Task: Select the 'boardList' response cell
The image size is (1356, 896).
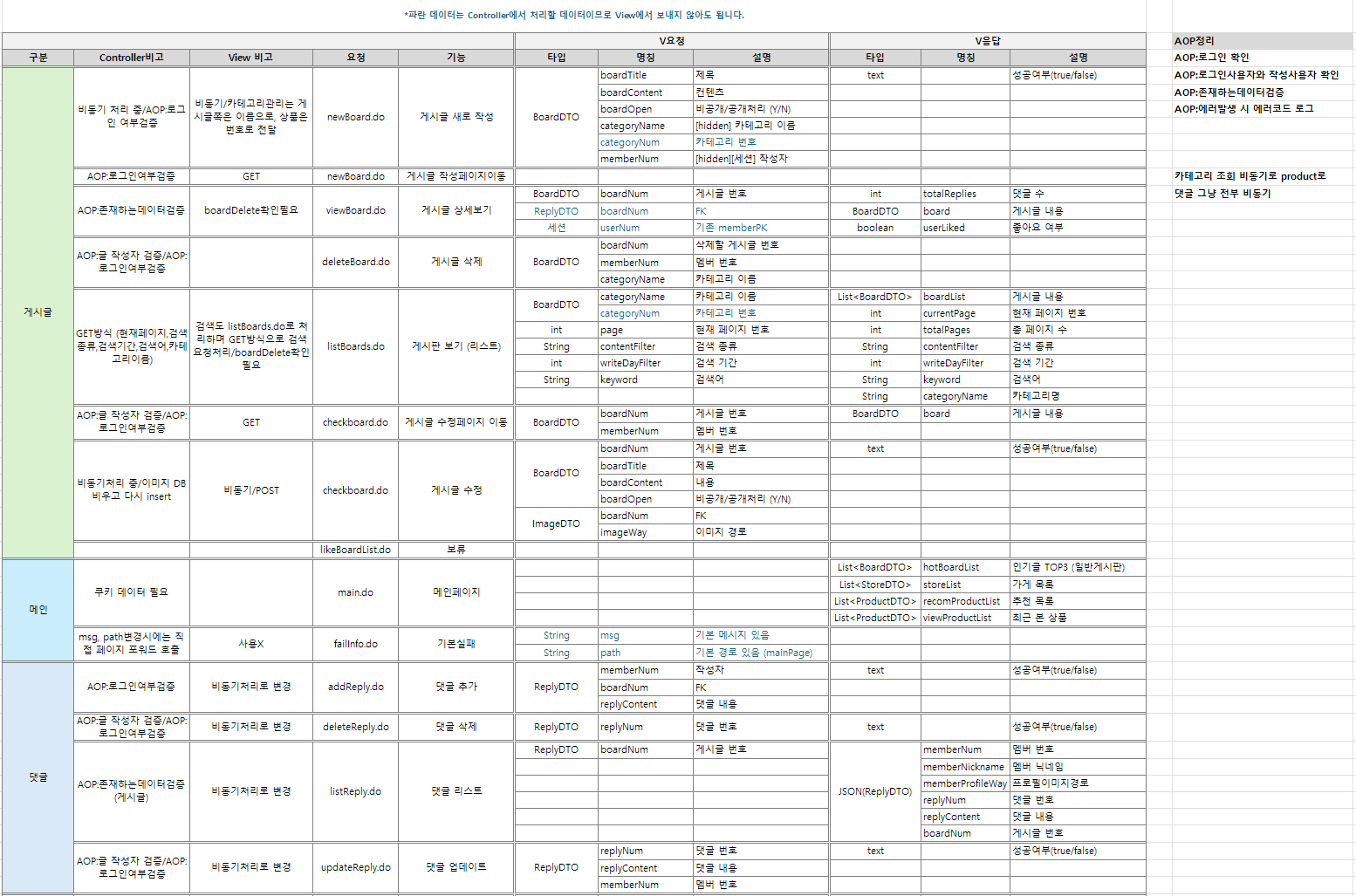Action: pyautogui.click(x=966, y=297)
